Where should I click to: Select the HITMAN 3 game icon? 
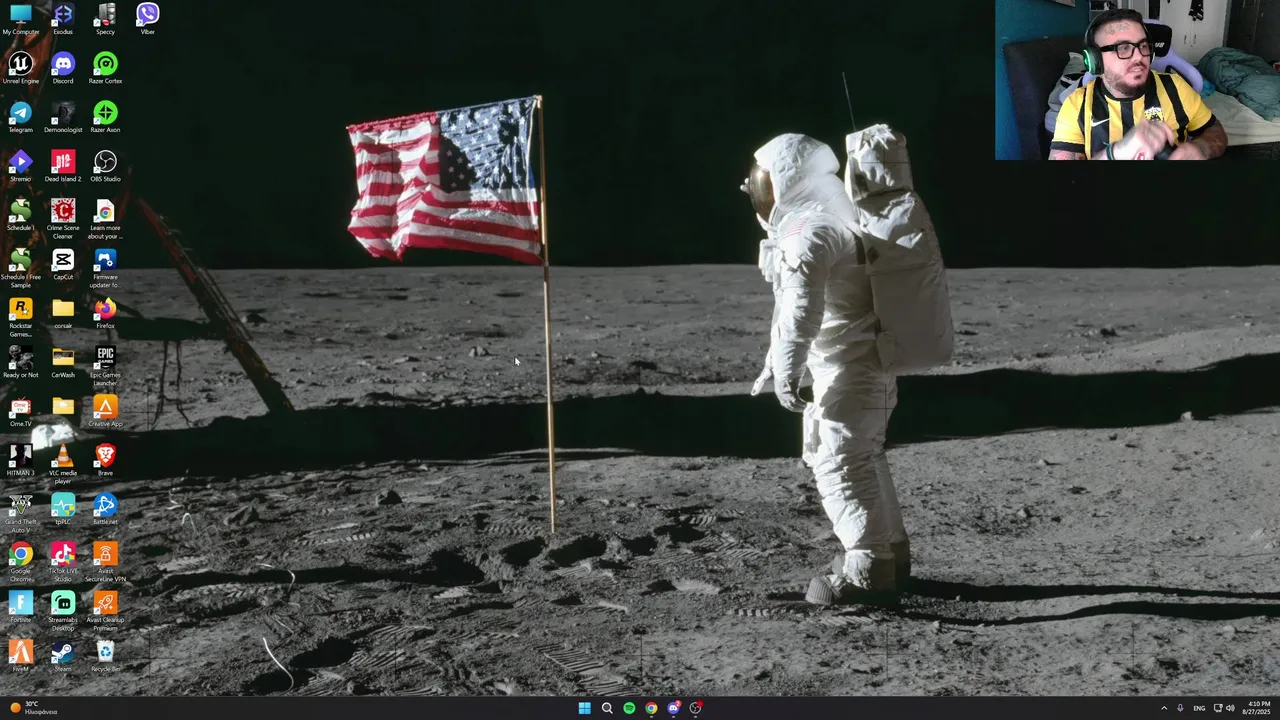coord(20,460)
